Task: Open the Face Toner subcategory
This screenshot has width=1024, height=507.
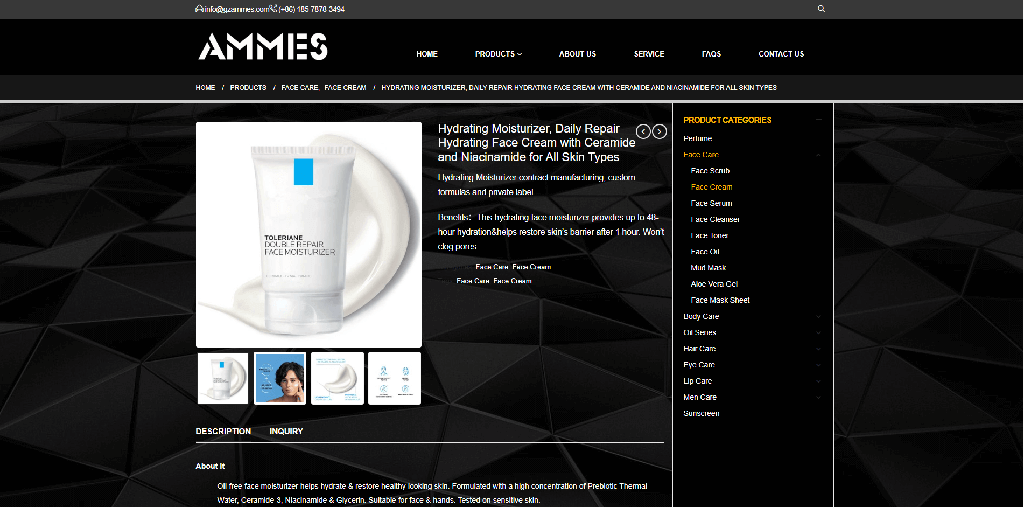Action: pyautogui.click(x=709, y=235)
